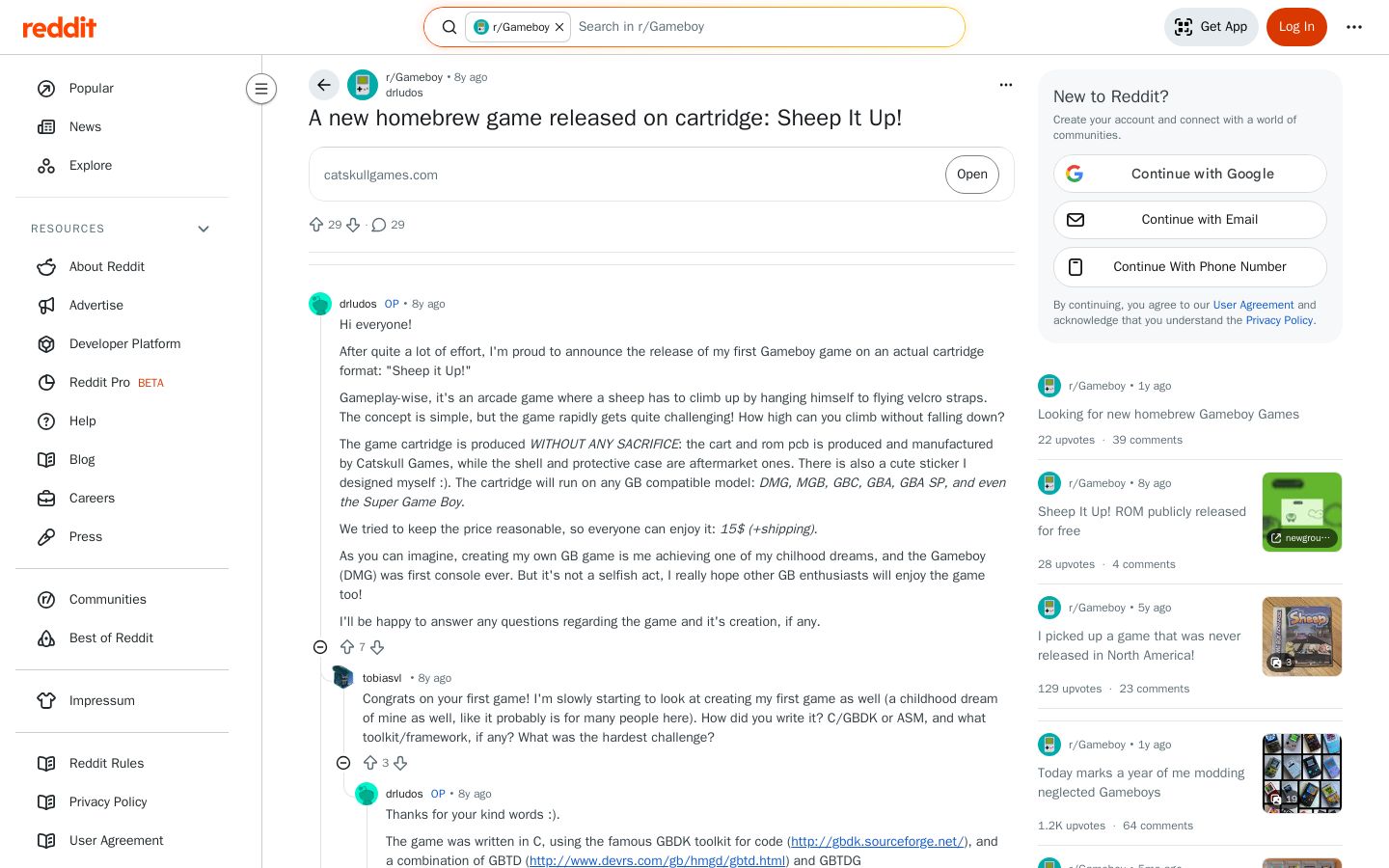The width and height of the screenshot is (1389, 868).
Task: Click the Reddit logo
Action: pos(60,27)
